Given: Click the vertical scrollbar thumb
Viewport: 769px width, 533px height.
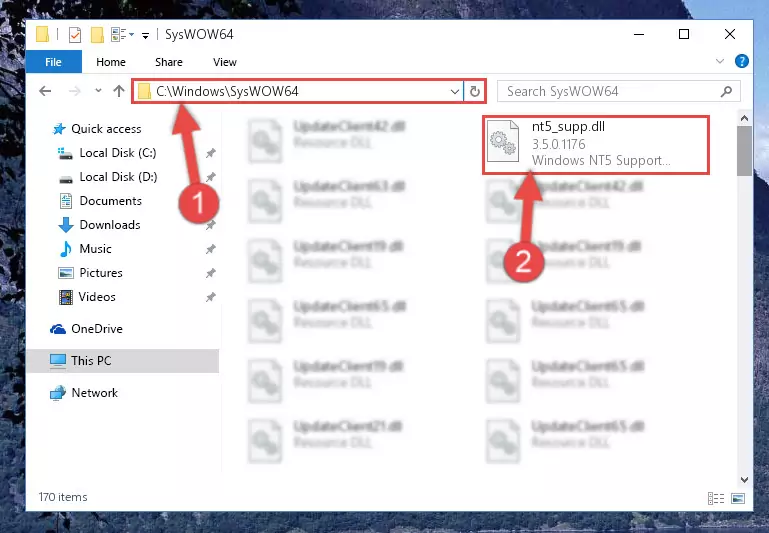Looking at the screenshot, I should (x=744, y=151).
